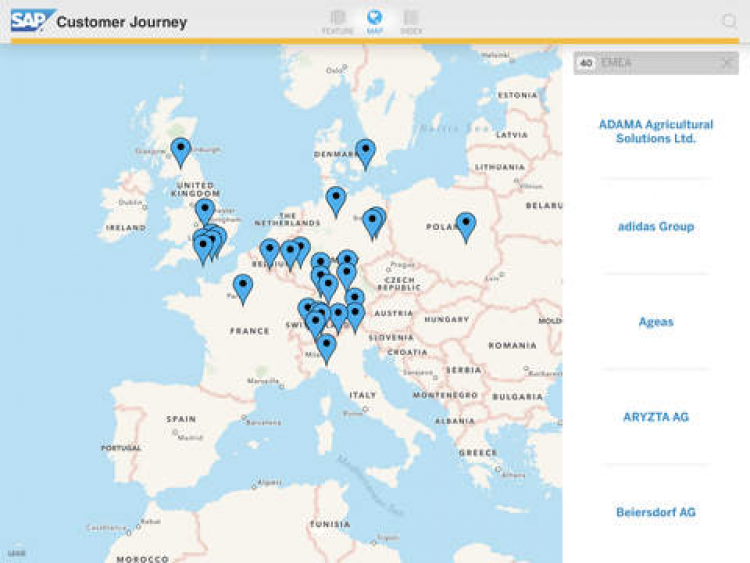Select the map pin in Poland
This screenshot has height=563, width=750.
click(x=466, y=227)
